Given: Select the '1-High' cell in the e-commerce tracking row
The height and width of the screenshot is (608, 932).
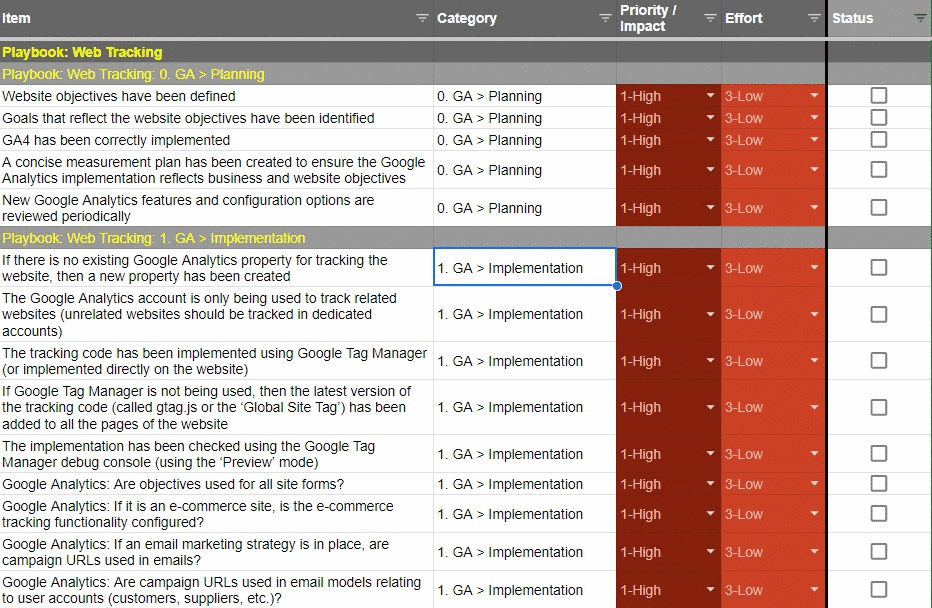Looking at the screenshot, I should pos(669,514).
